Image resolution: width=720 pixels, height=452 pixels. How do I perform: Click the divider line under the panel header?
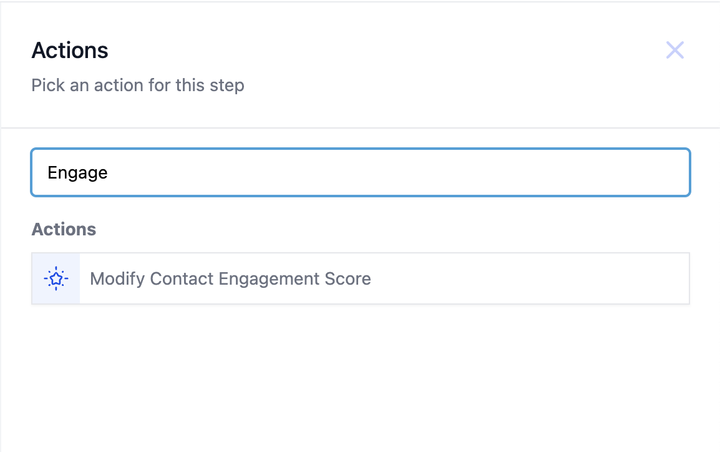360,128
